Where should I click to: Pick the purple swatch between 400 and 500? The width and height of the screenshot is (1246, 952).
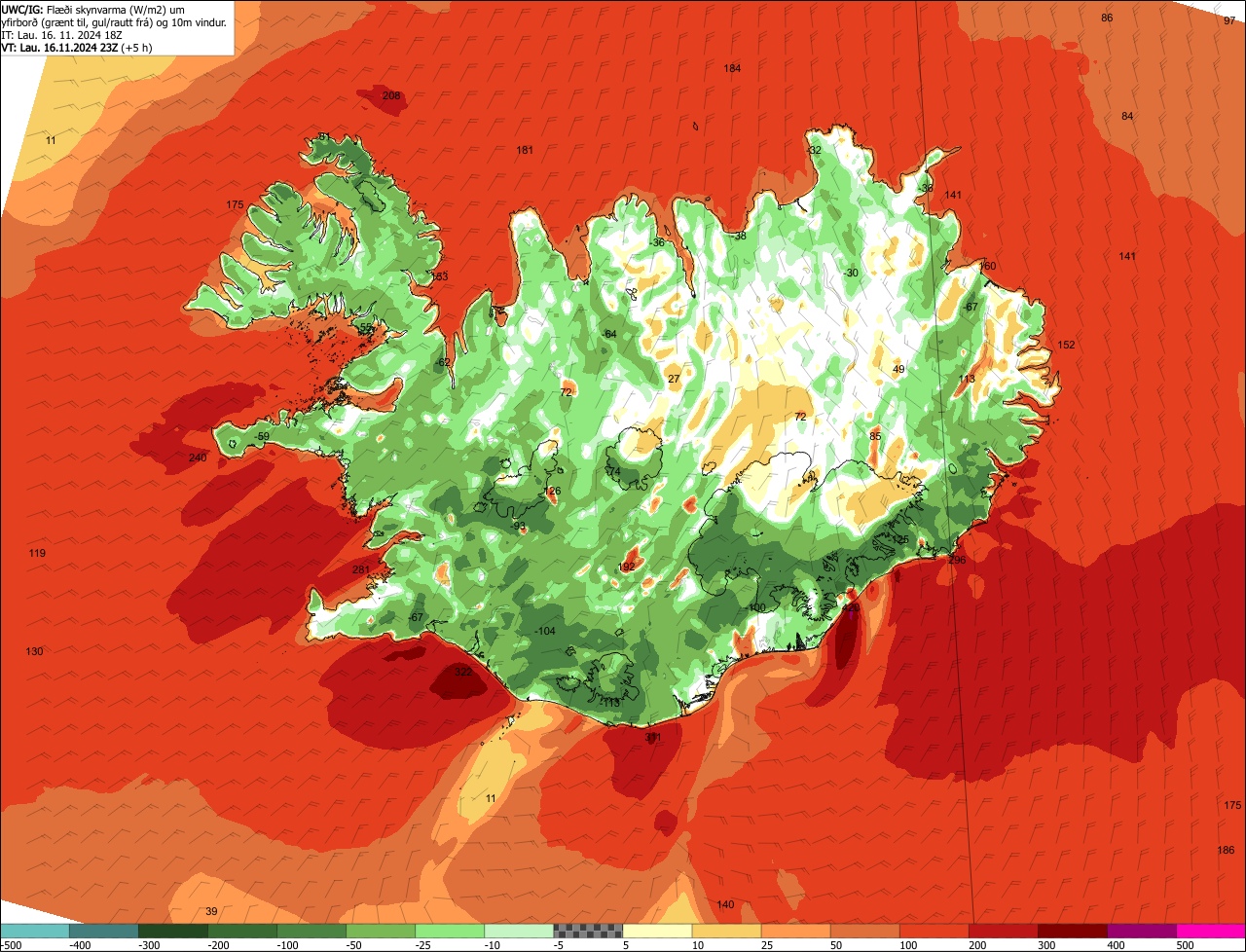[x=1141, y=931]
